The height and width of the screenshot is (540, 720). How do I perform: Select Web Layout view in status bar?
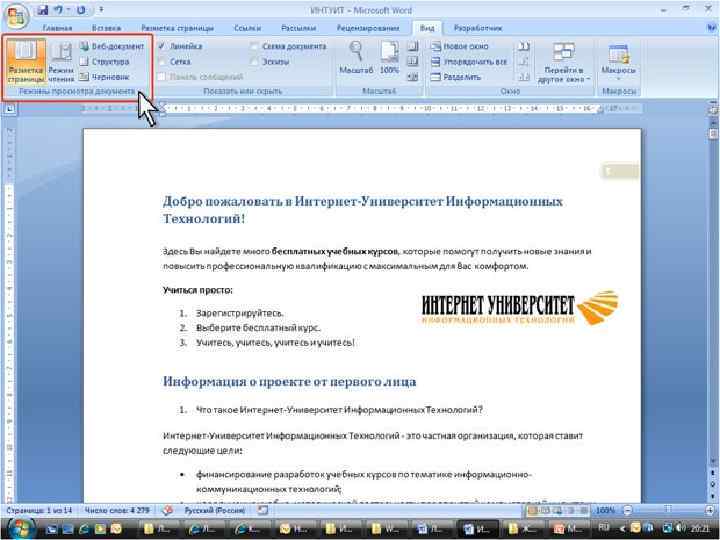coord(558,510)
